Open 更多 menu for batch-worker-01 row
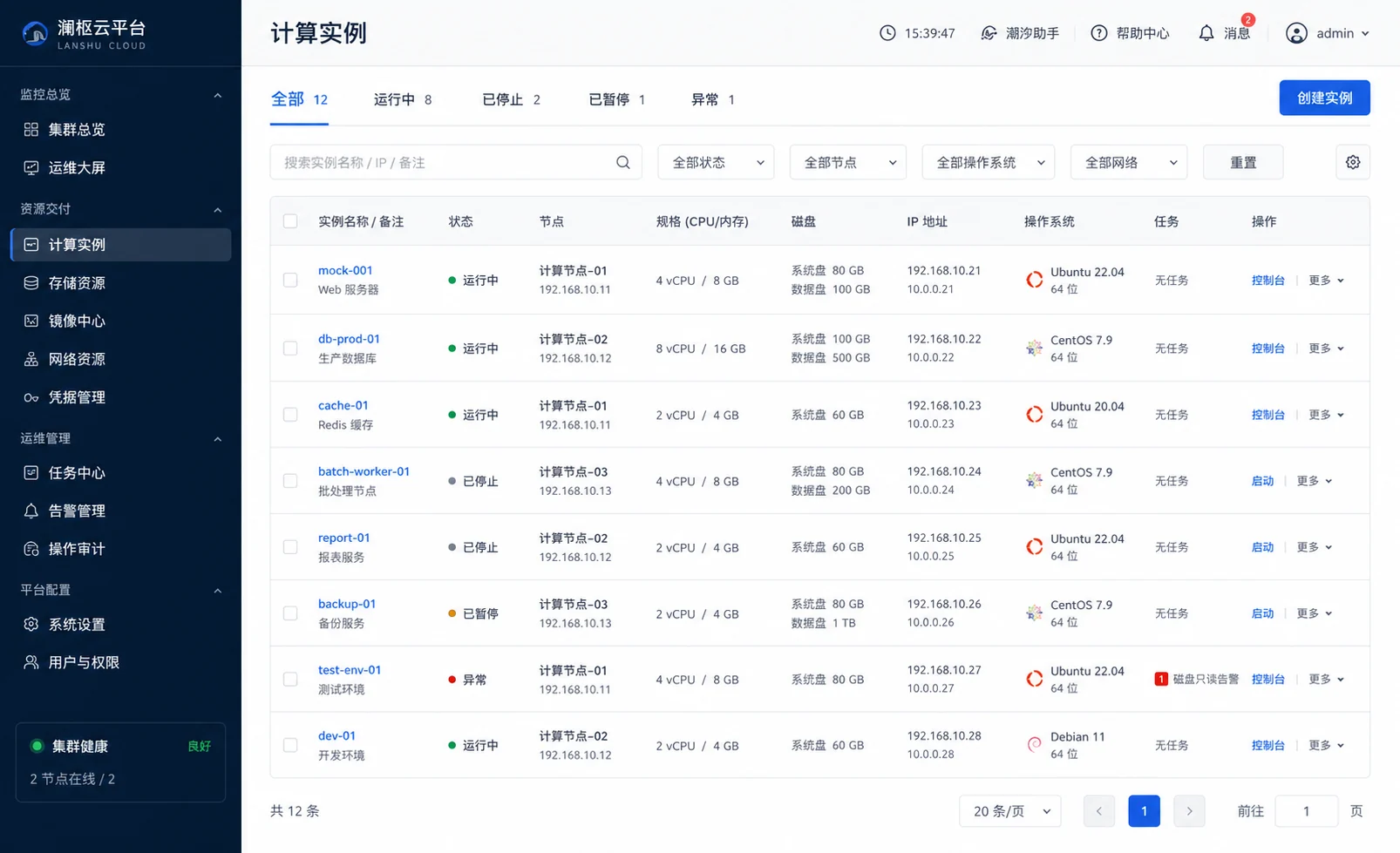 tap(1315, 481)
